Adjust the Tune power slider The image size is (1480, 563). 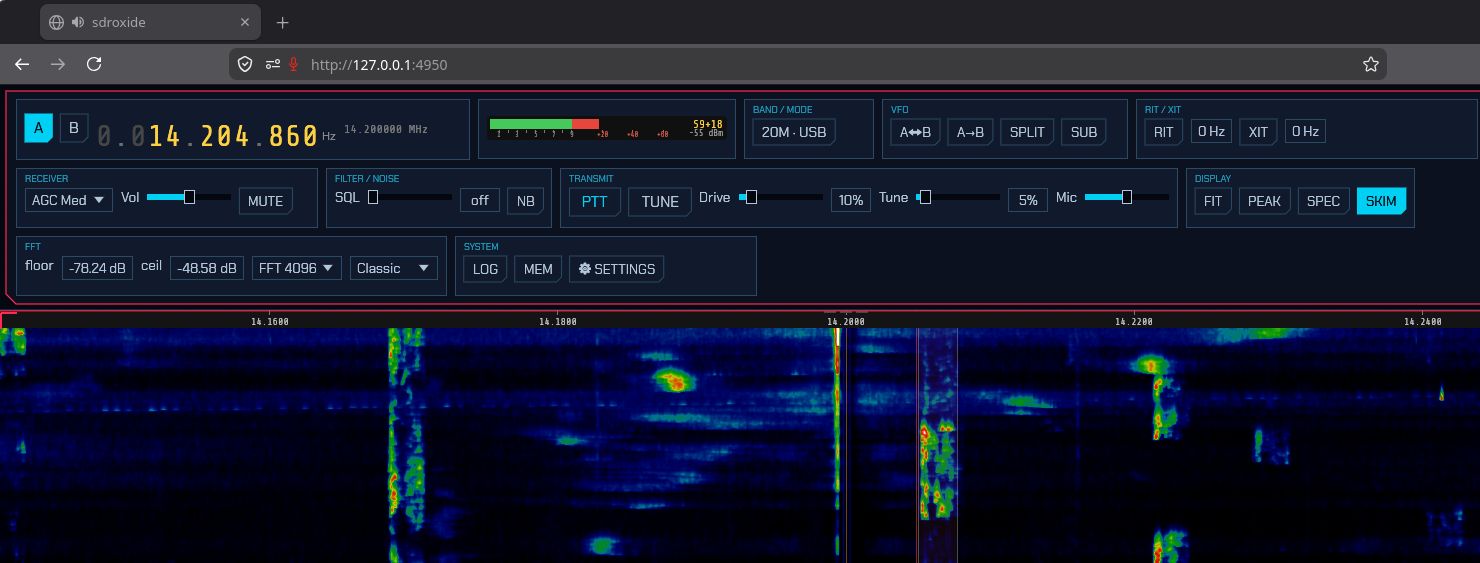tap(959, 197)
